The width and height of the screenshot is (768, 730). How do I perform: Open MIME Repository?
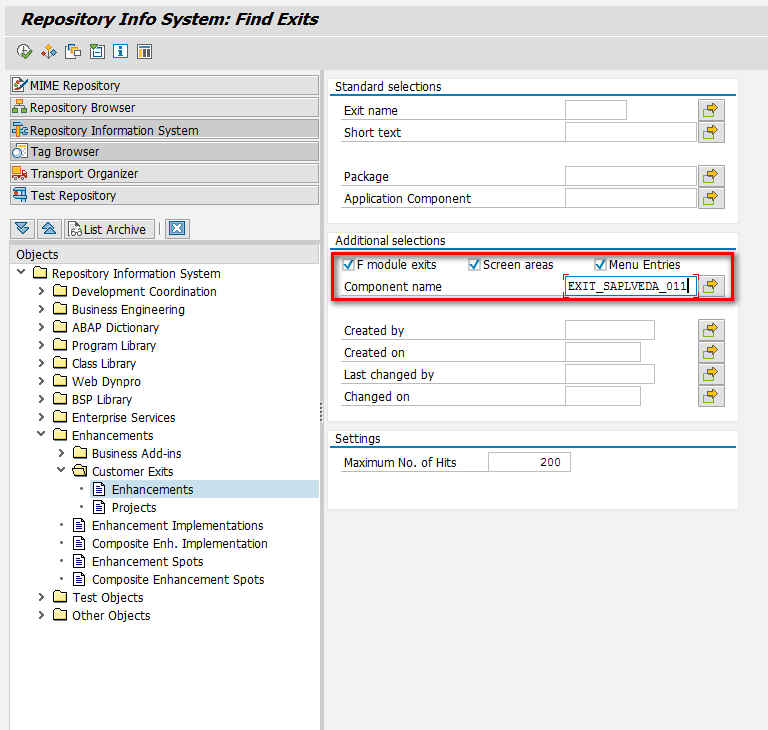(165, 85)
